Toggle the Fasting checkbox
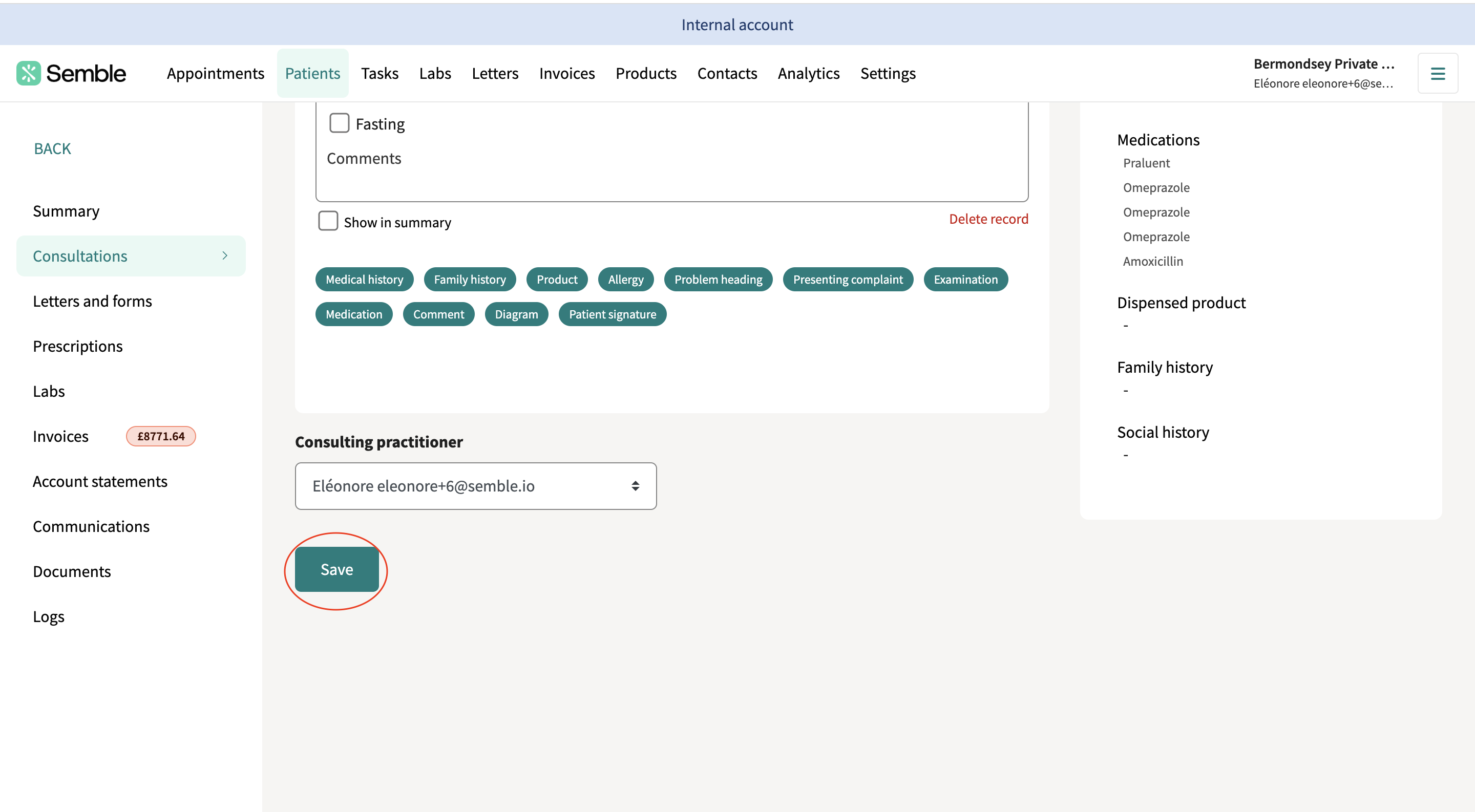 [x=339, y=123]
